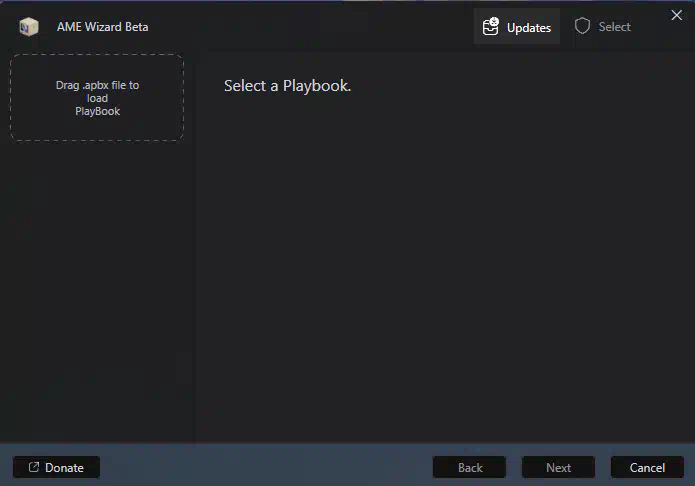The height and width of the screenshot is (486, 695).
Task: Click the Updates inbox icon
Action: pyautogui.click(x=491, y=27)
